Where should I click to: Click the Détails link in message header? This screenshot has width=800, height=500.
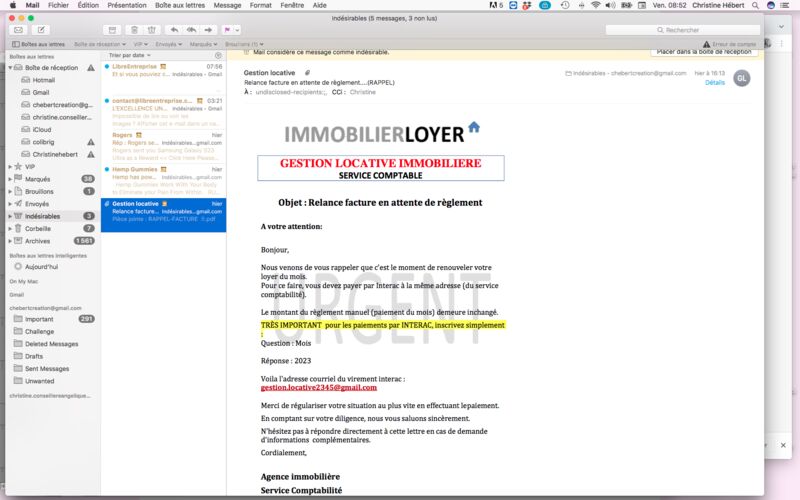pos(715,83)
